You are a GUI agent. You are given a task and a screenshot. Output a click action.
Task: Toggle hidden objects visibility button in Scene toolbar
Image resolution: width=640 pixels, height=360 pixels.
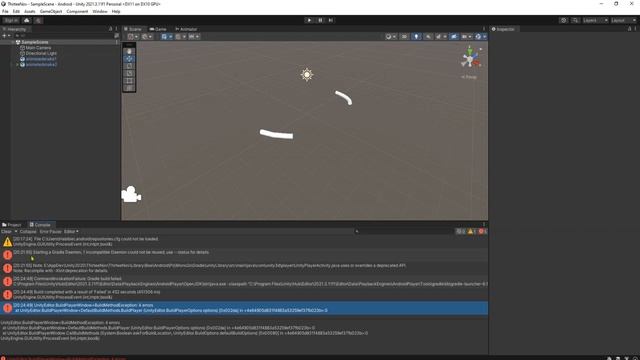pos(454,37)
